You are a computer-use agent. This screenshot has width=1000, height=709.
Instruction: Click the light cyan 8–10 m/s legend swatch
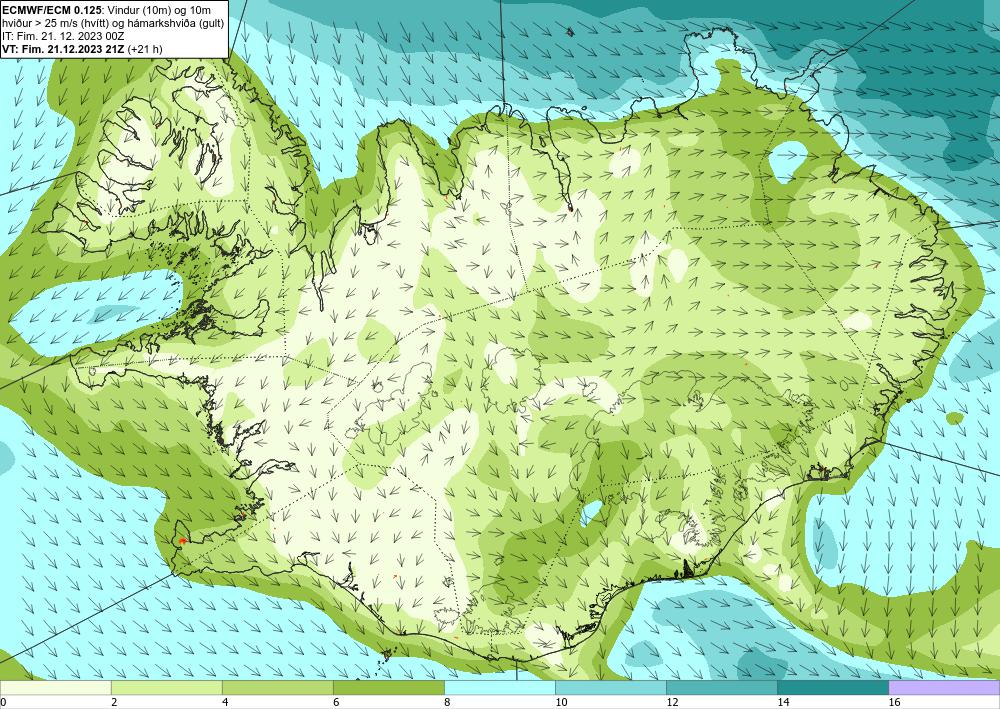click(499, 687)
